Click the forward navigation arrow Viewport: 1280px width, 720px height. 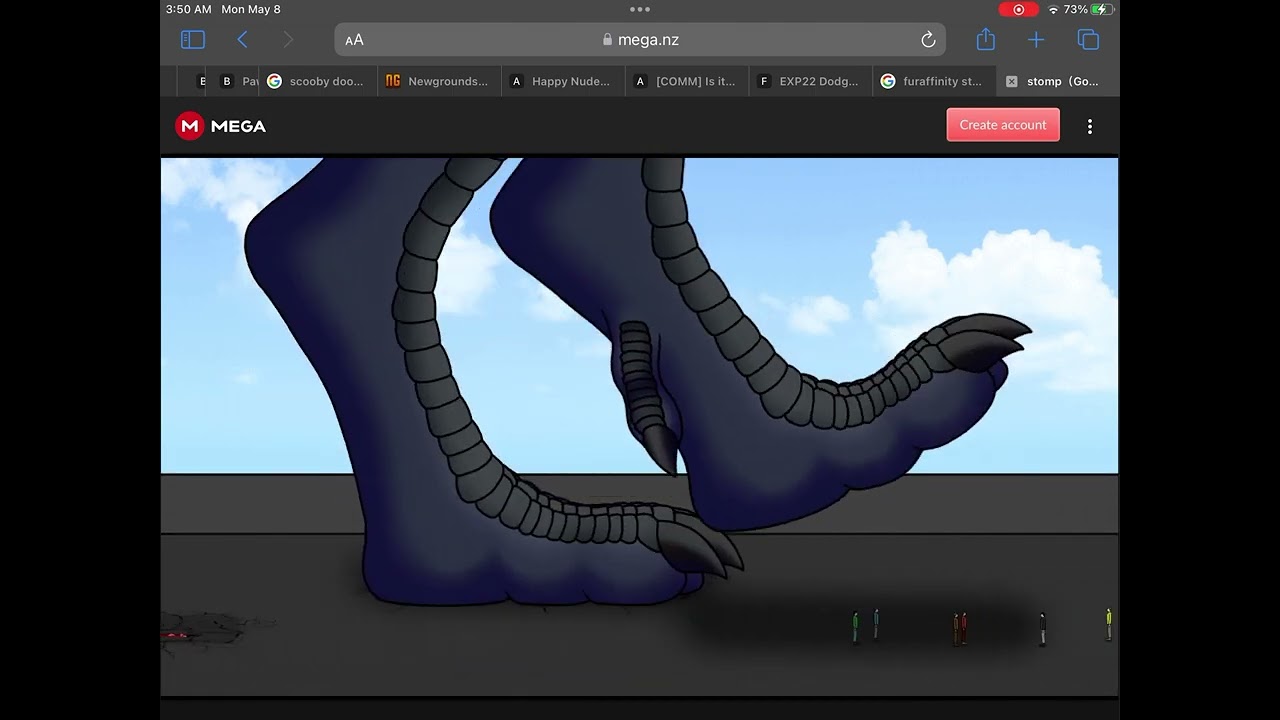(289, 40)
